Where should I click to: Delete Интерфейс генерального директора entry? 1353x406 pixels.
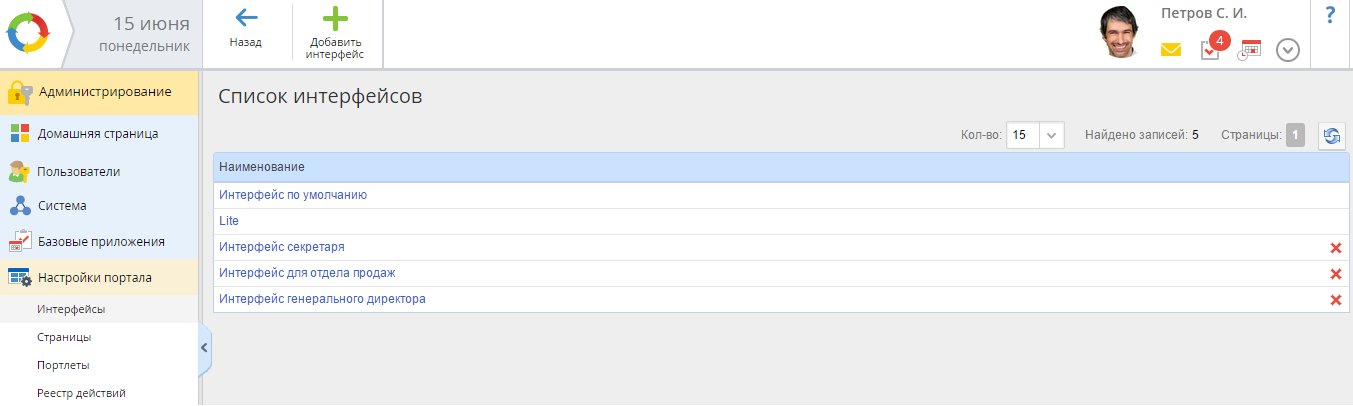(x=1335, y=300)
